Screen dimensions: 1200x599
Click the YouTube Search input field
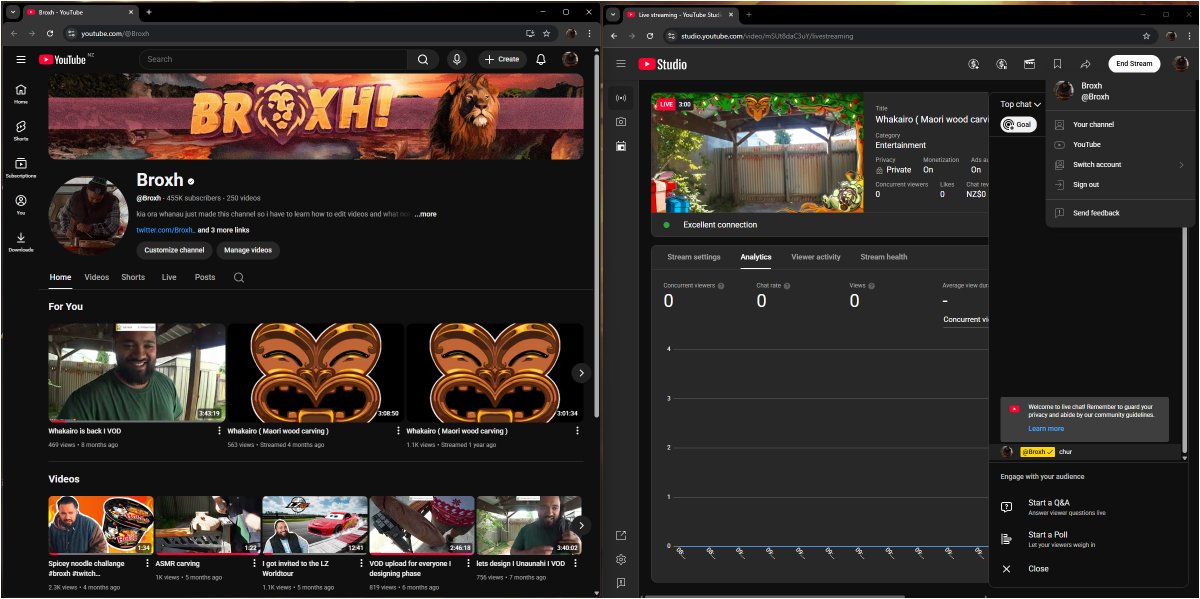275,59
